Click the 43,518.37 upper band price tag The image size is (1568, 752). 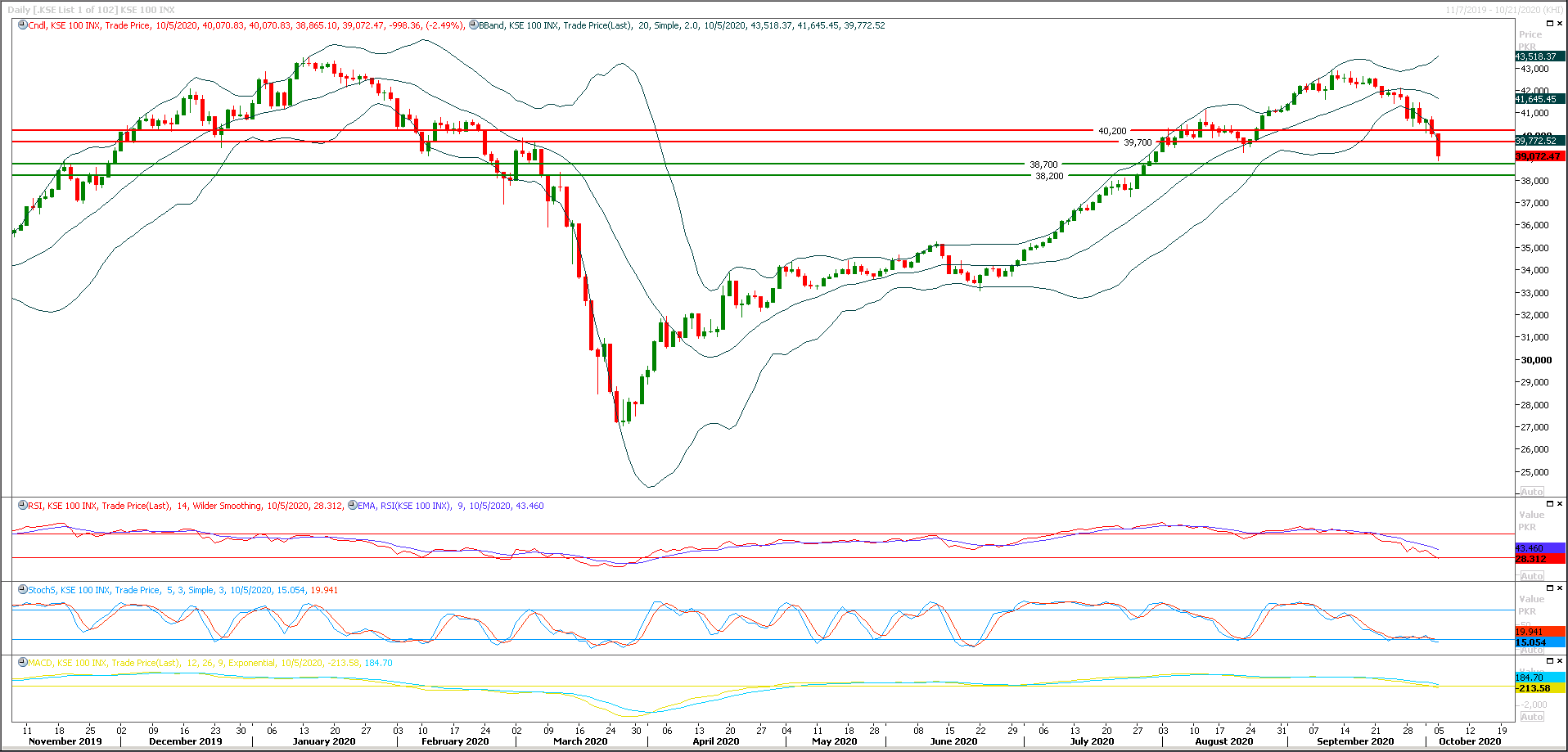pyautogui.click(x=1539, y=56)
